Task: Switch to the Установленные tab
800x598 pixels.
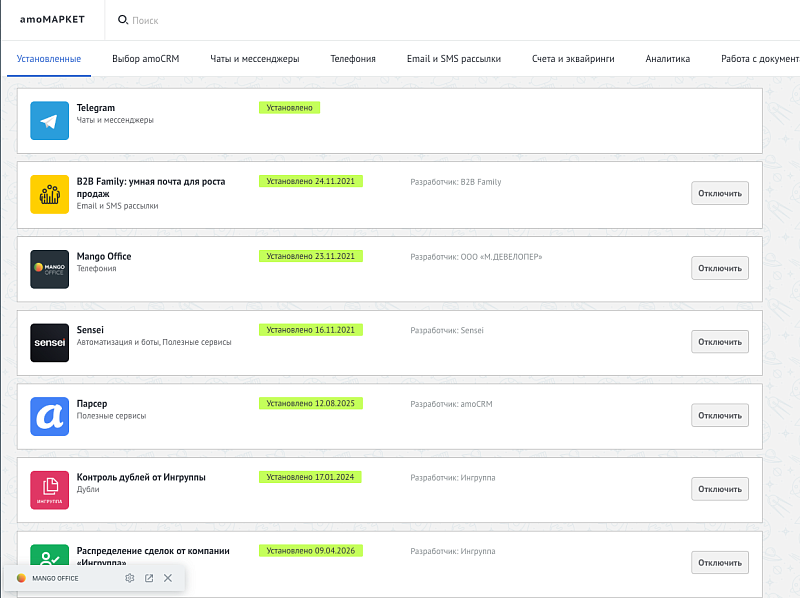Action: tap(49, 59)
